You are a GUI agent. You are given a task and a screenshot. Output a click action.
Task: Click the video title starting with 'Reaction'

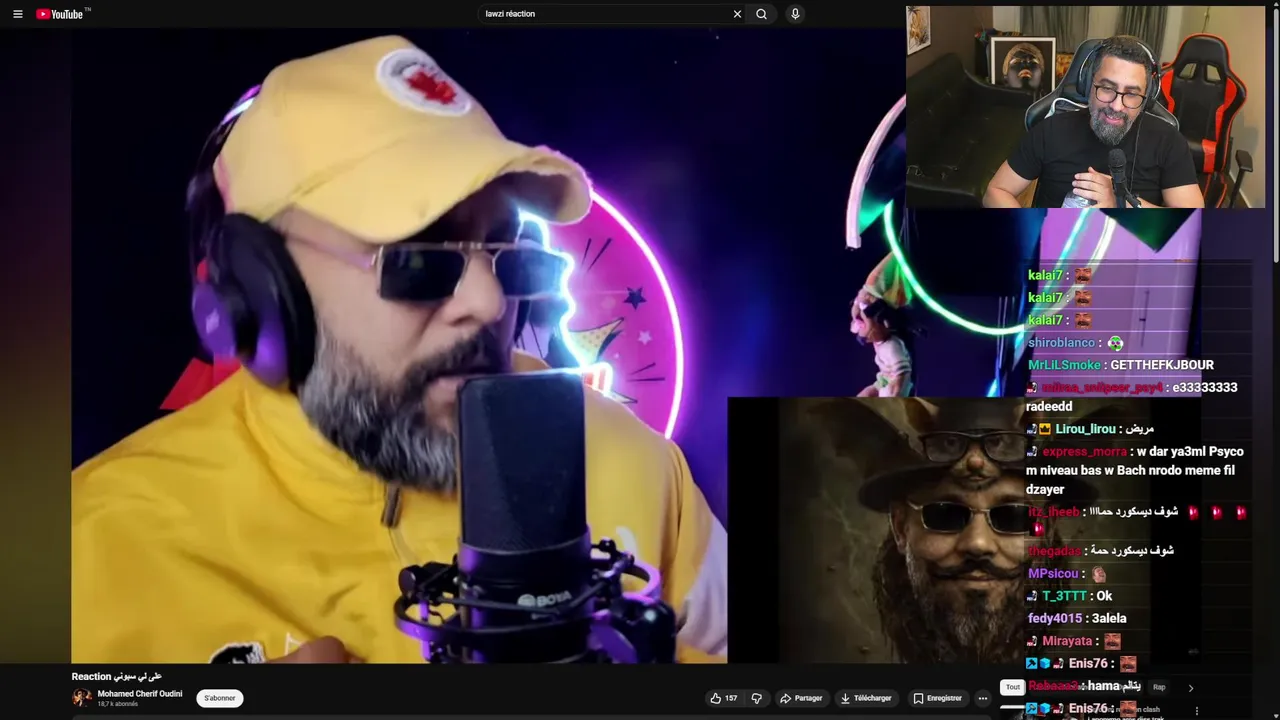coord(116,677)
